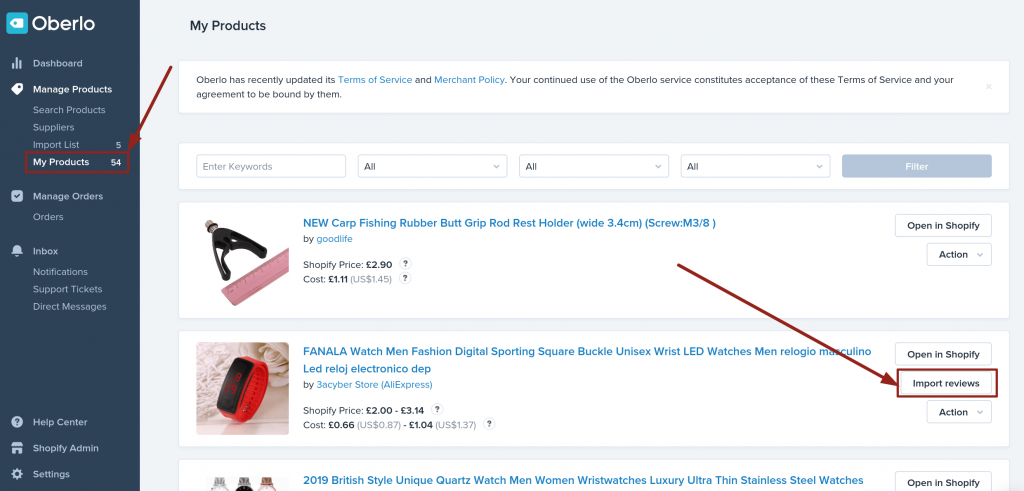This screenshot has width=1024, height=491.
Task: Click the Dashboard bar chart icon
Action: click(x=17, y=63)
